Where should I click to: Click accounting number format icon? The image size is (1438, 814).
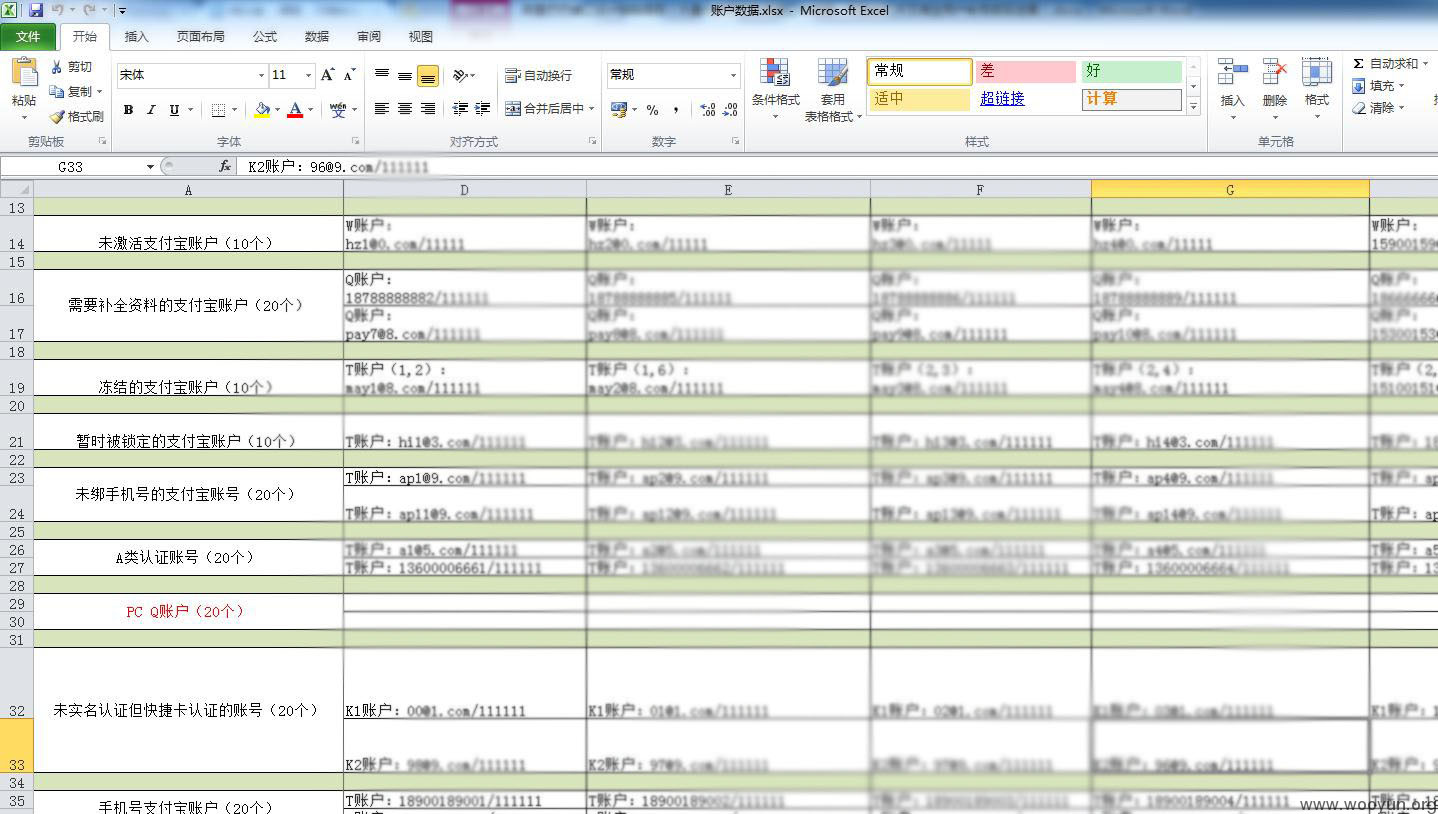click(619, 110)
